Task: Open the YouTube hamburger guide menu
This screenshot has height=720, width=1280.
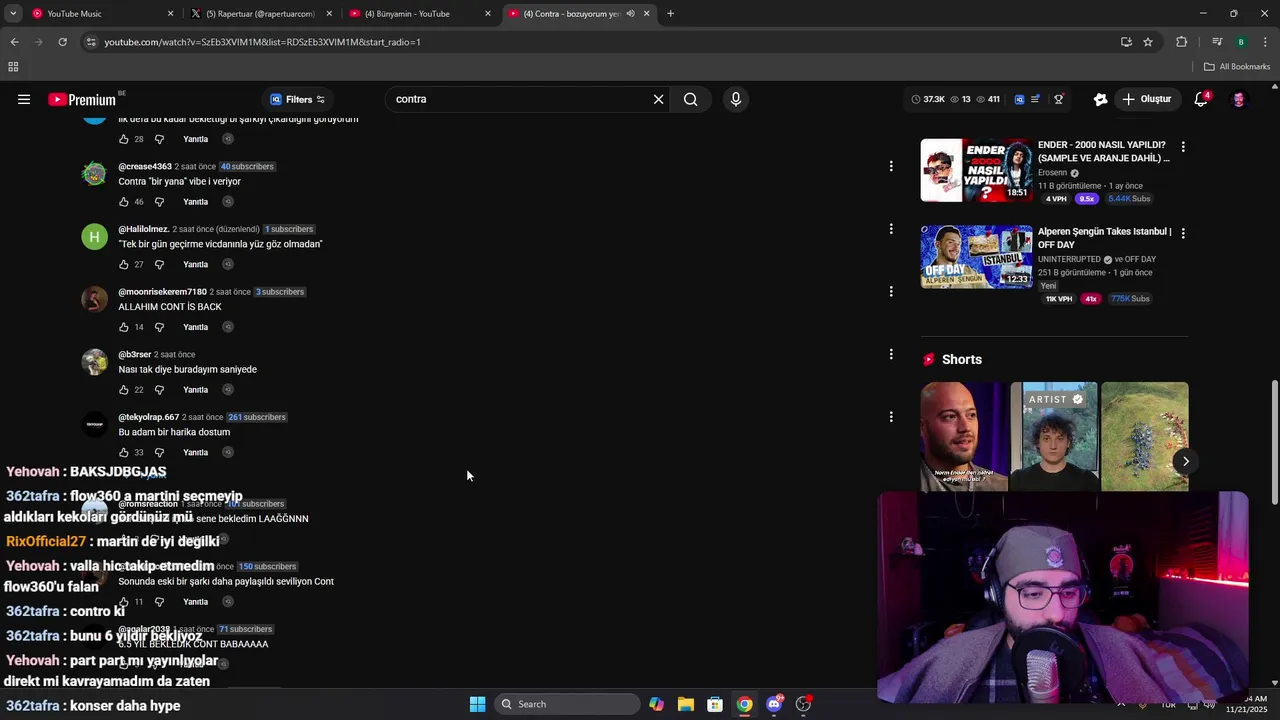Action: tap(24, 99)
